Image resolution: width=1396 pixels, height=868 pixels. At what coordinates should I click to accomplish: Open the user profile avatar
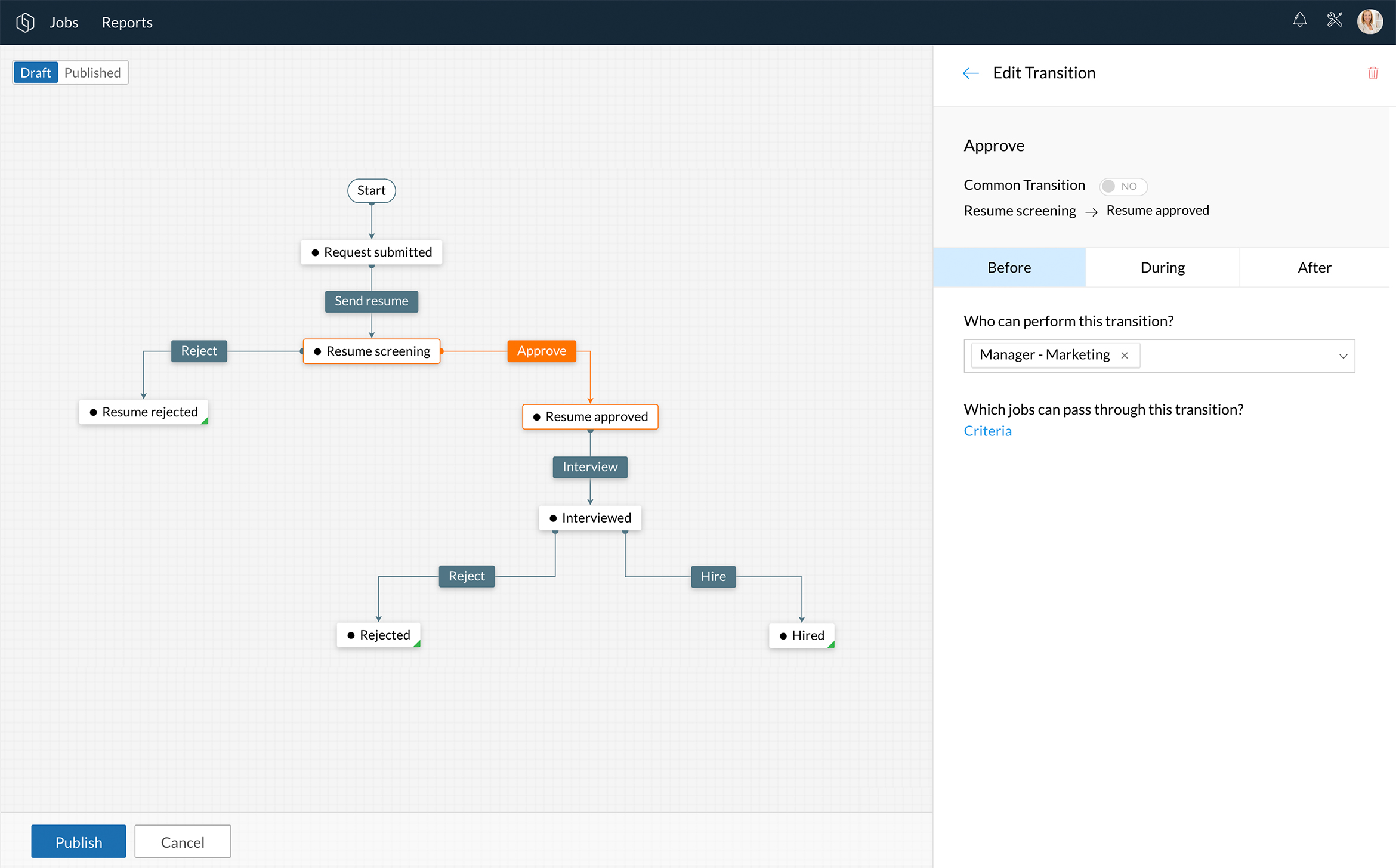pyautogui.click(x=1370, y=22)
